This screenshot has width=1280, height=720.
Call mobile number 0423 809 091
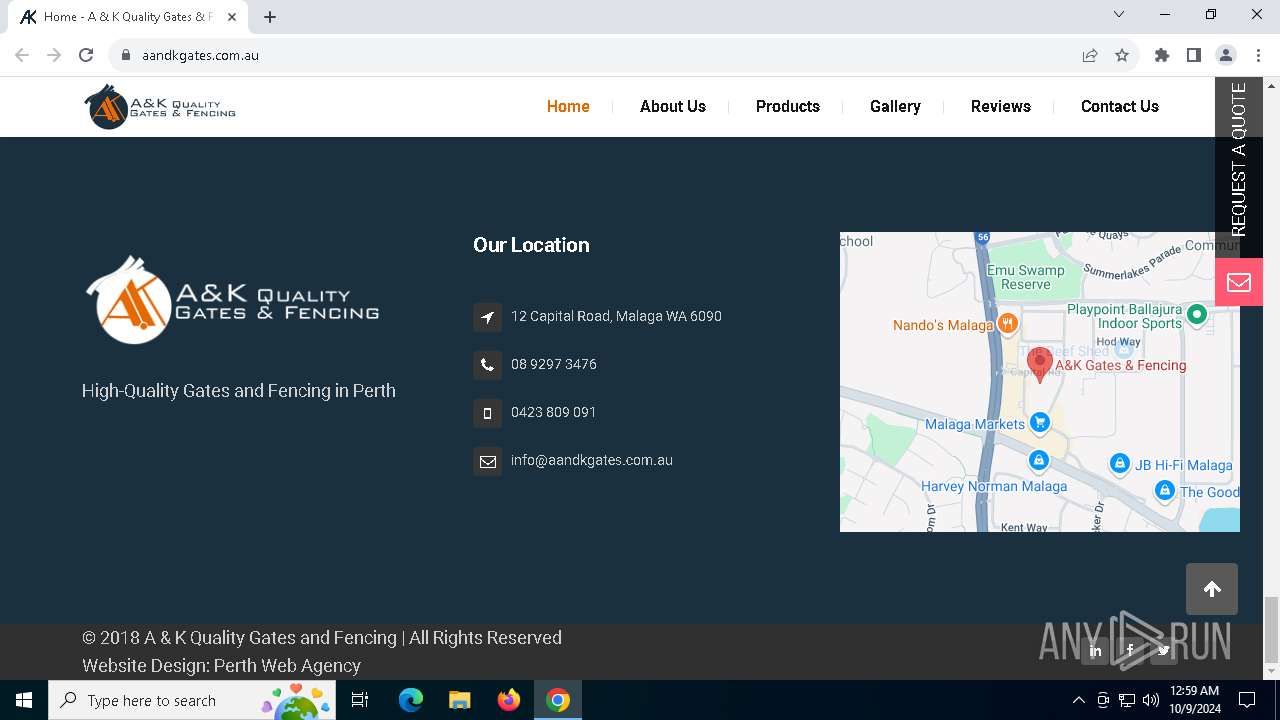pos(554,412)
